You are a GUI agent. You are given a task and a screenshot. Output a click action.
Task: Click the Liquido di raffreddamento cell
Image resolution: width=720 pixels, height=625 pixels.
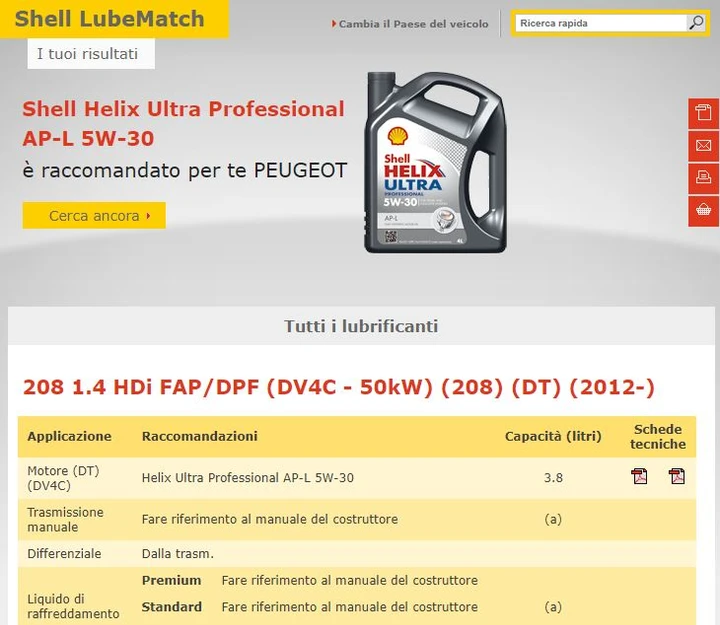click(x=73, y=606)
